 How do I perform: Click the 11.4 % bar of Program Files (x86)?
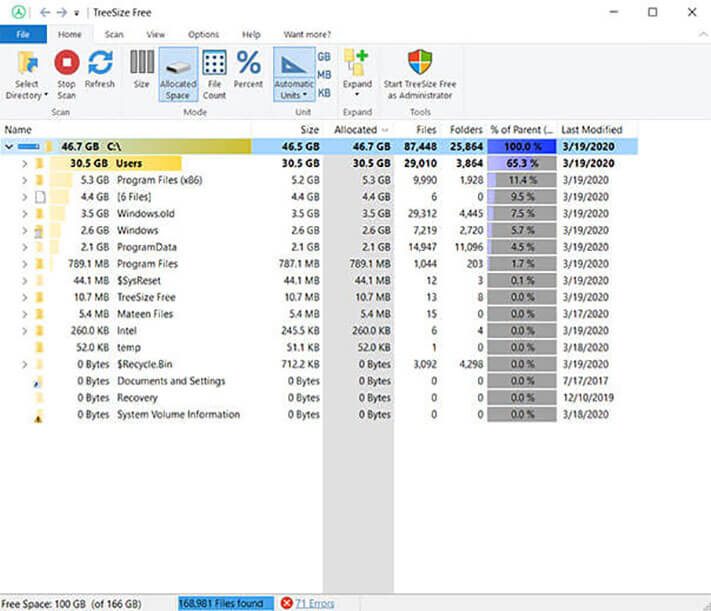click(x=522, y=181)
